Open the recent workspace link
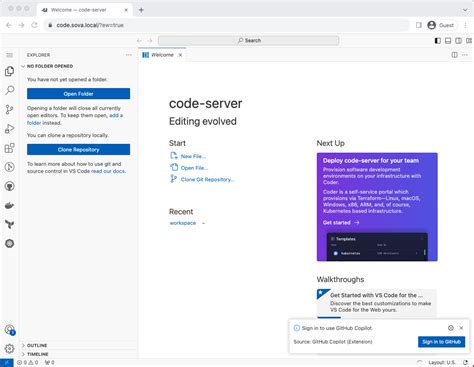Viewport: 474px width, 367px height. 183,223
